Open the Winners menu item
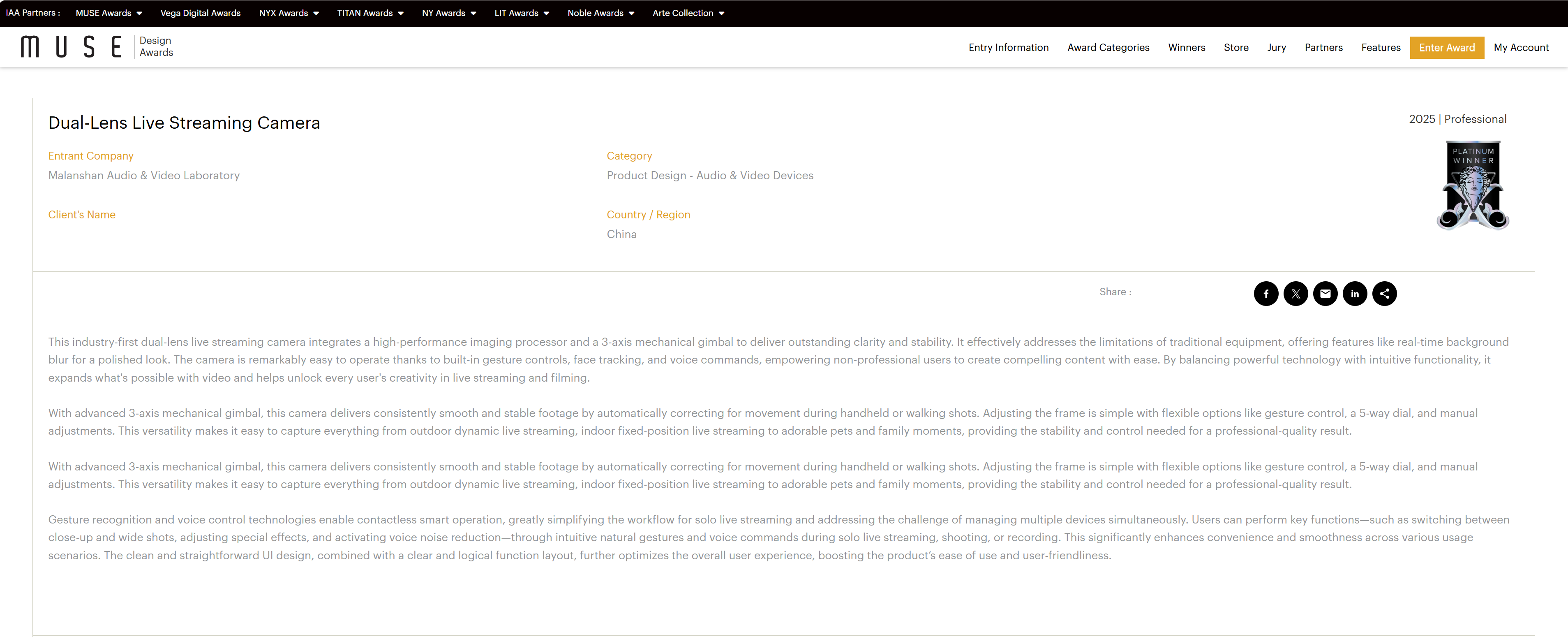The image size is (1568, 637). 1186,48
